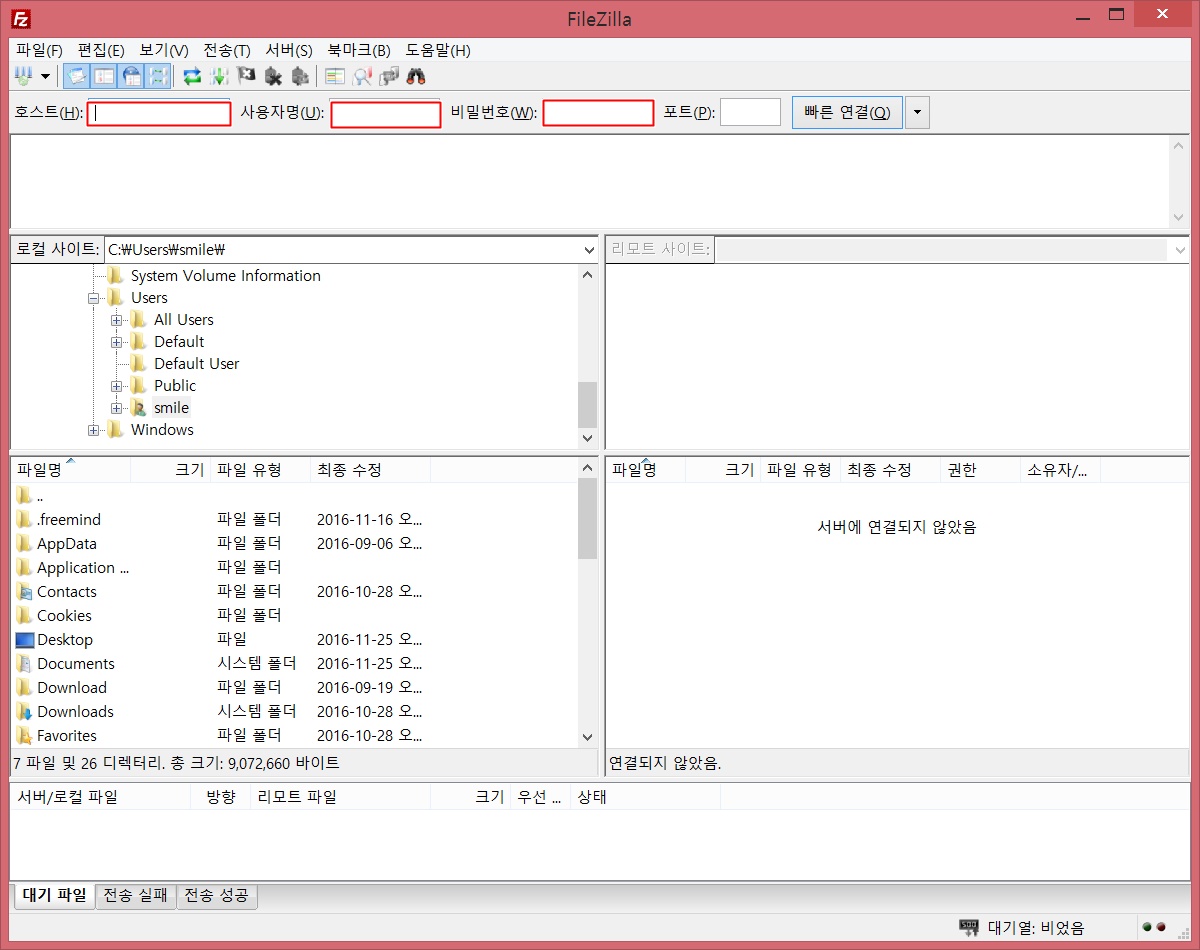Select the Contacts folder icon
This screenshot has width=1200, height=950.
[x=25, y=592]
